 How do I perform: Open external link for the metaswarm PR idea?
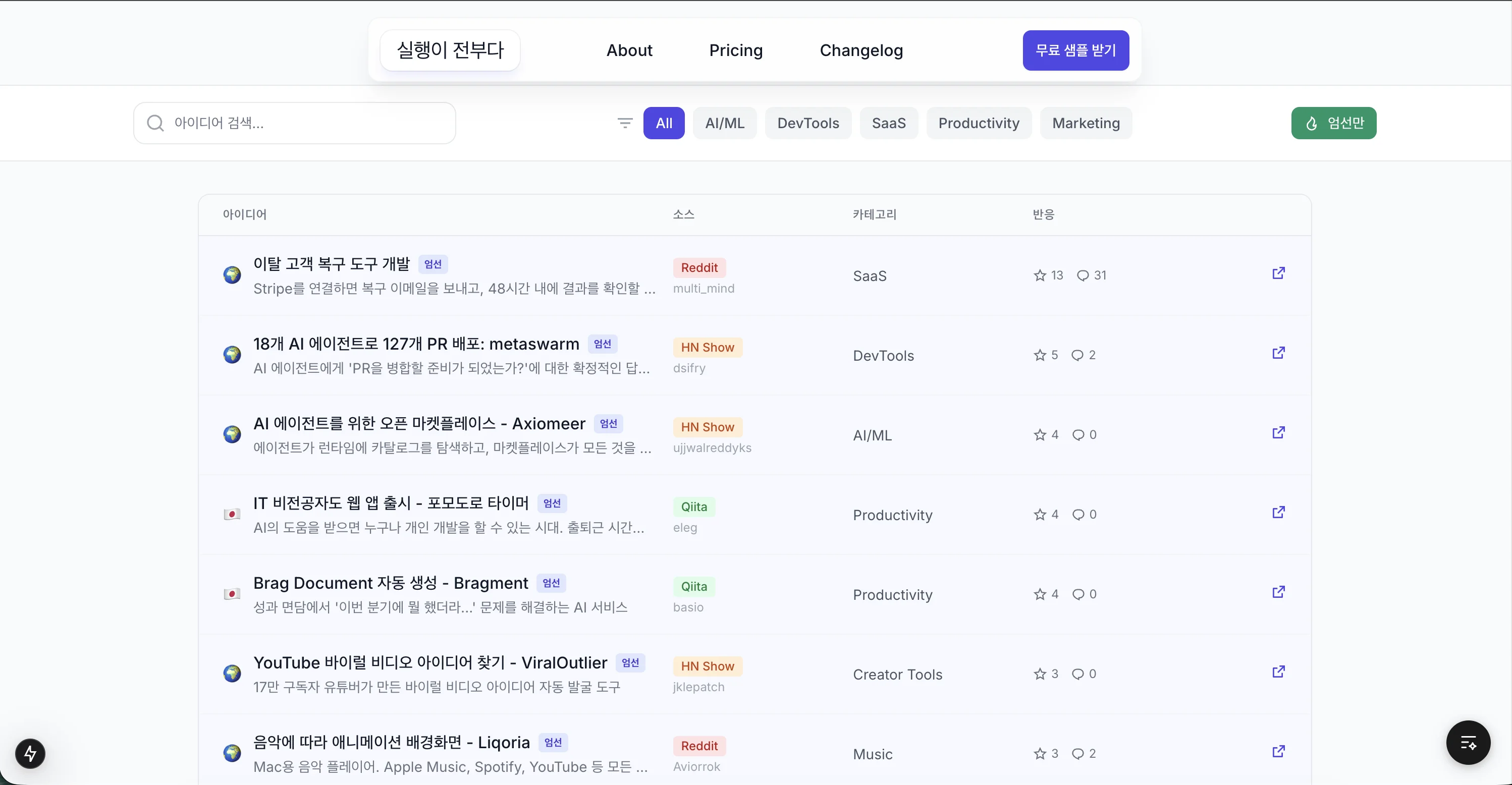coord(1278,353)
